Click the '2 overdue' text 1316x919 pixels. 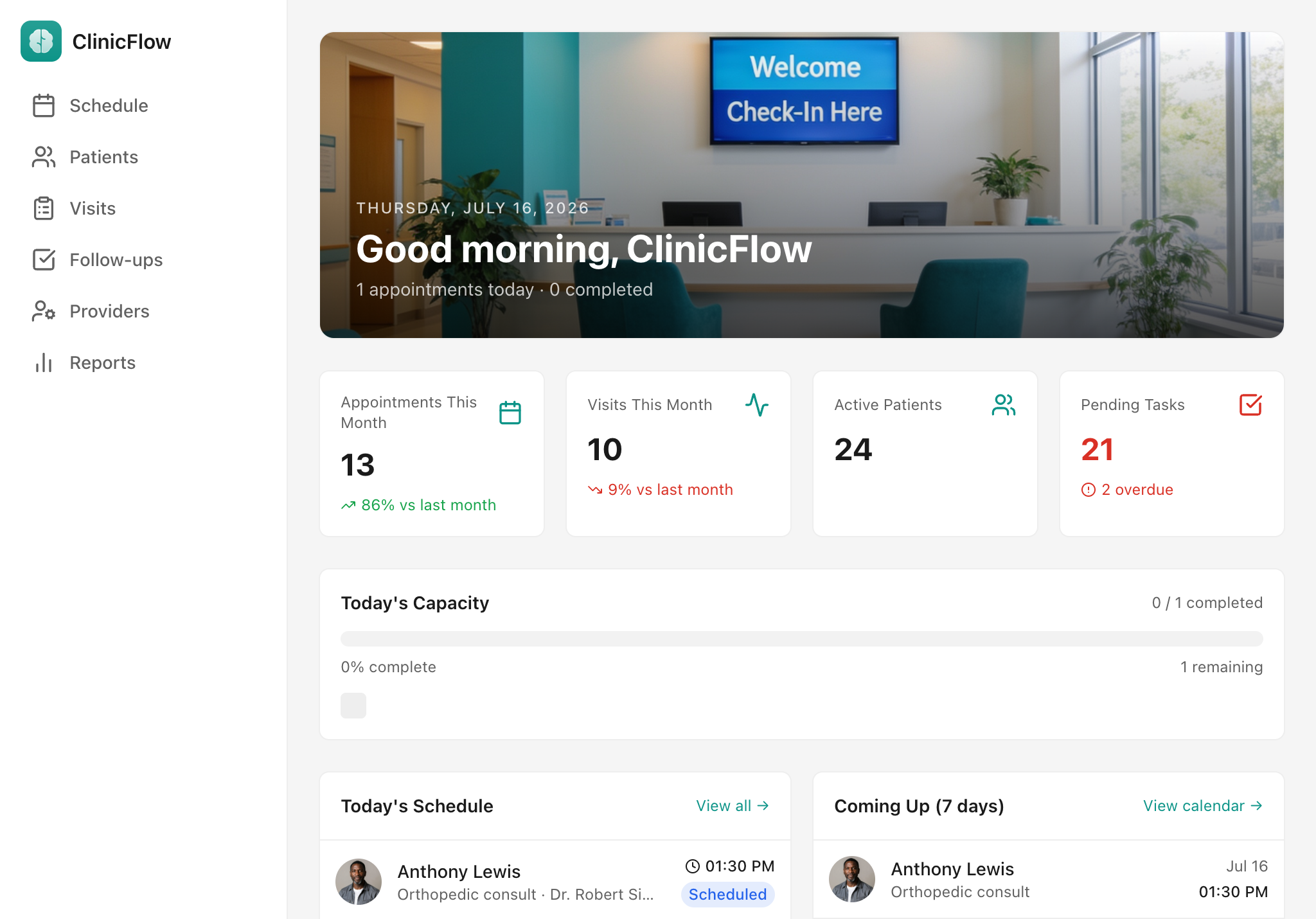point(1137,490)
